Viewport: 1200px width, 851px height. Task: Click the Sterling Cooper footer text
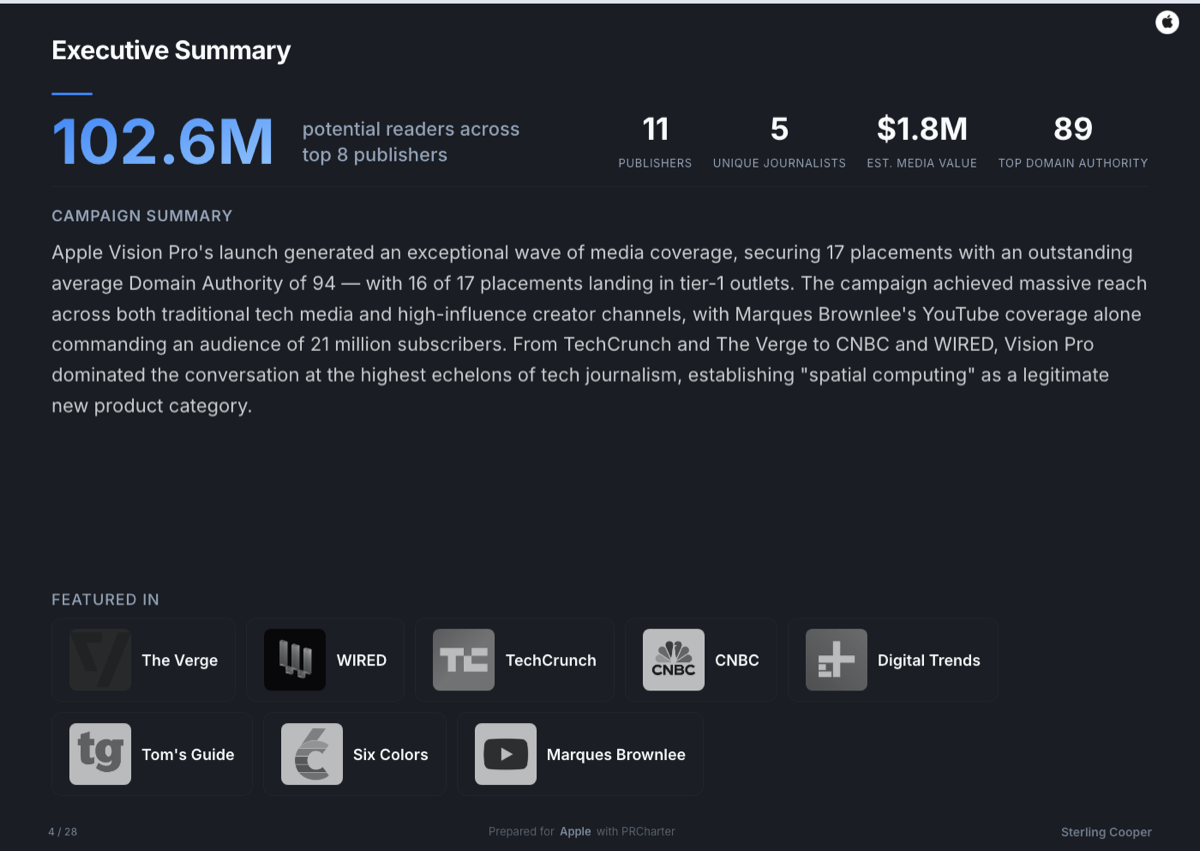click(x=1106, y=832)
